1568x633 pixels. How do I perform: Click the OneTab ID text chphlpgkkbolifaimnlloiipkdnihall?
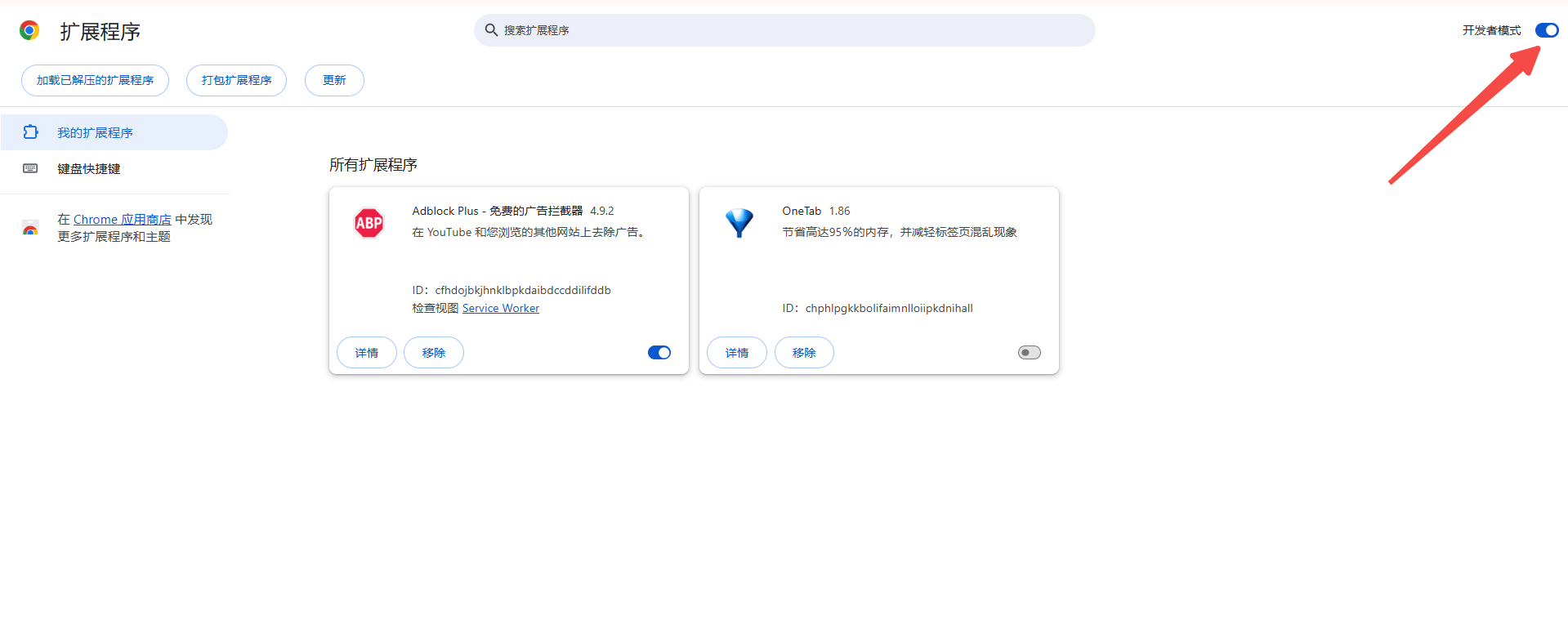(x=889, y=308)
